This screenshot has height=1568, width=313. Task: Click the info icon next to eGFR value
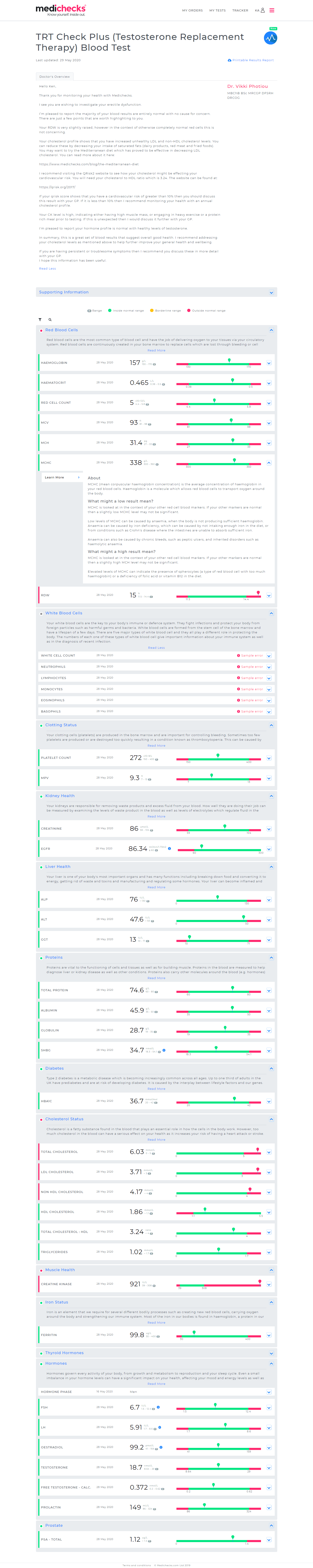click(x=169, y=848)
